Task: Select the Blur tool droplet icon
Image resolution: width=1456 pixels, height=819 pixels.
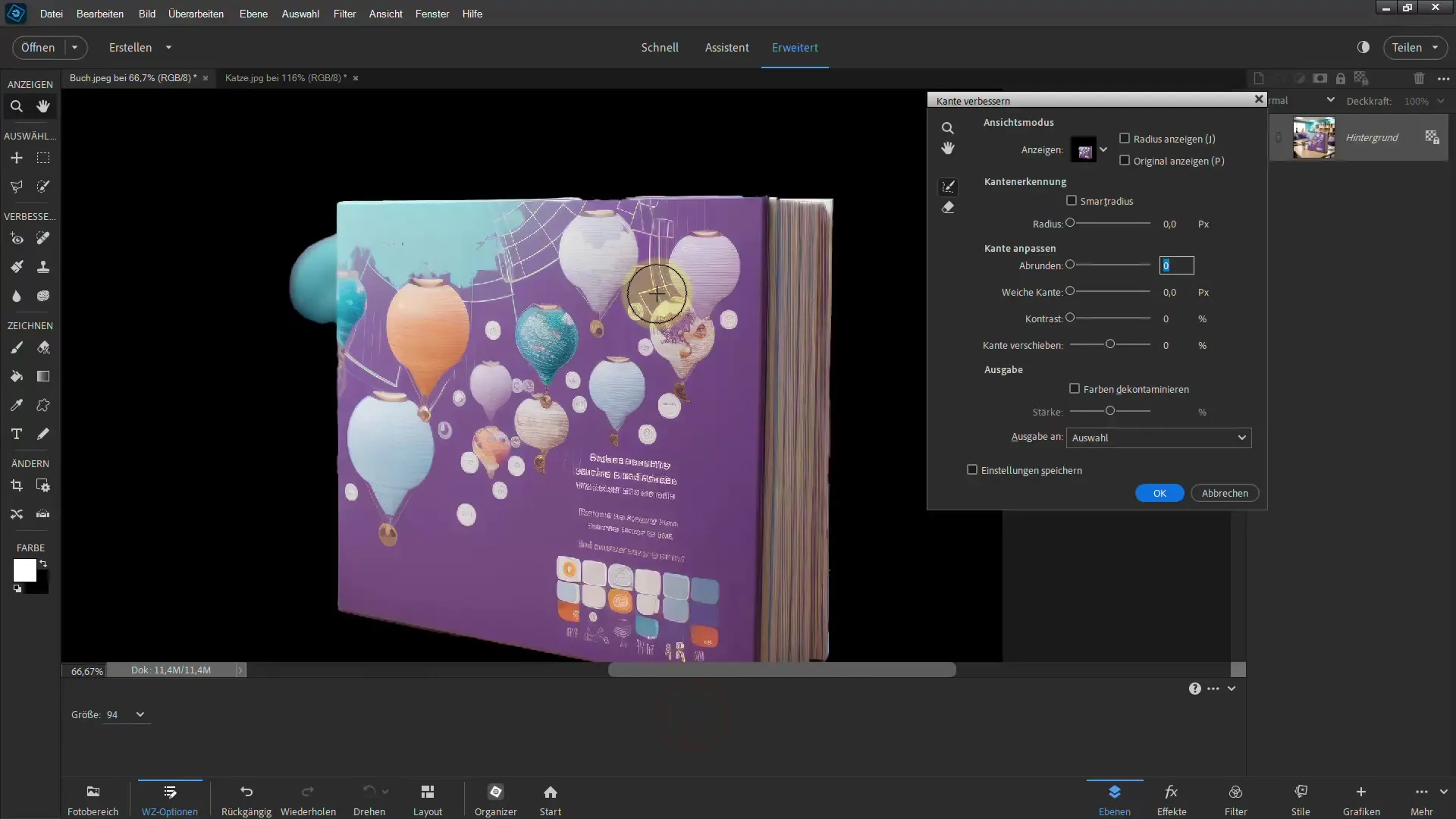Action: pyautogui.click(x=17, y=296)
